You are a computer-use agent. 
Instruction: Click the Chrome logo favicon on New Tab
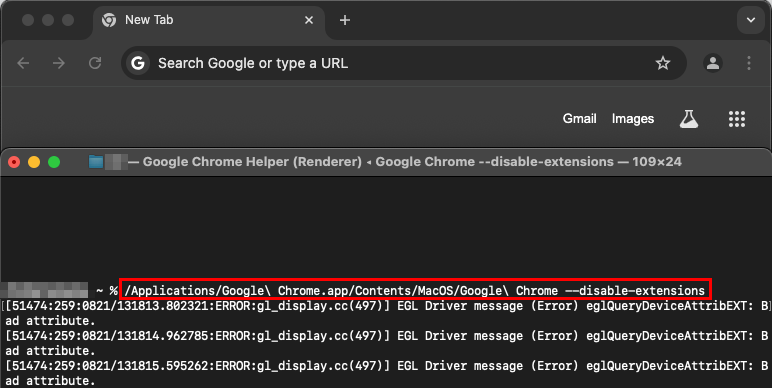point(109,20)
